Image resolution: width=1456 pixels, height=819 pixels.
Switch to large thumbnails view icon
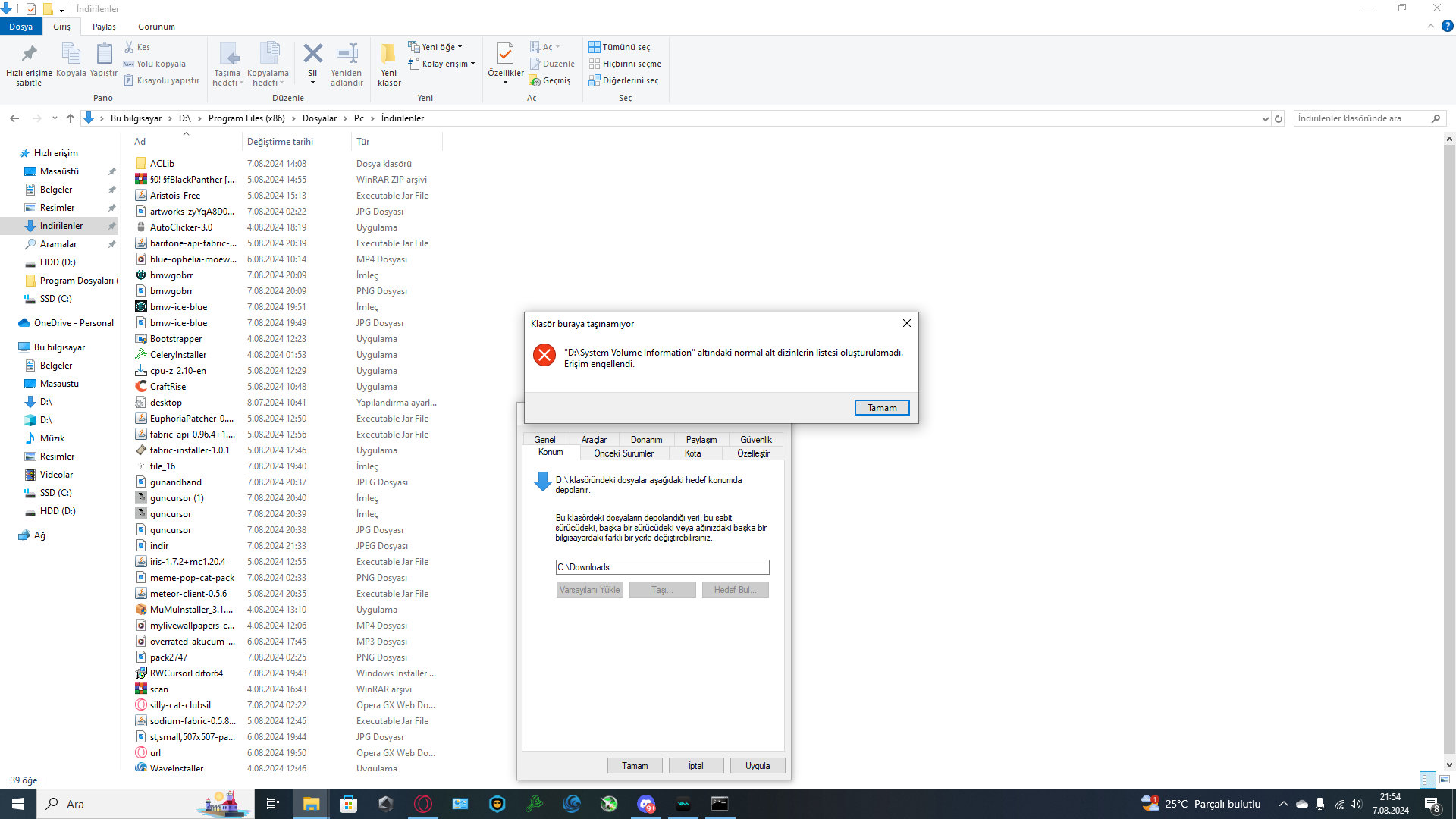[x=1445, y=780]
